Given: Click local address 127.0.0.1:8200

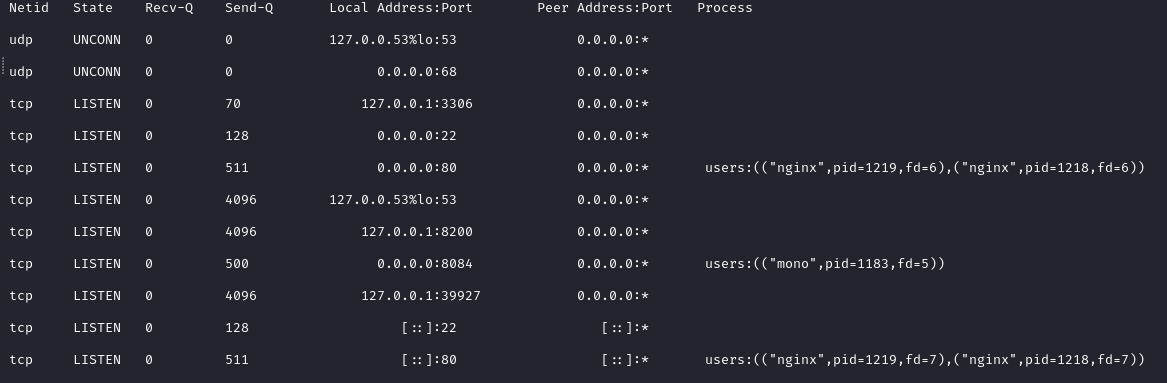Looking at the screenshot, I should pyautogui.click(x=417, y=231).
